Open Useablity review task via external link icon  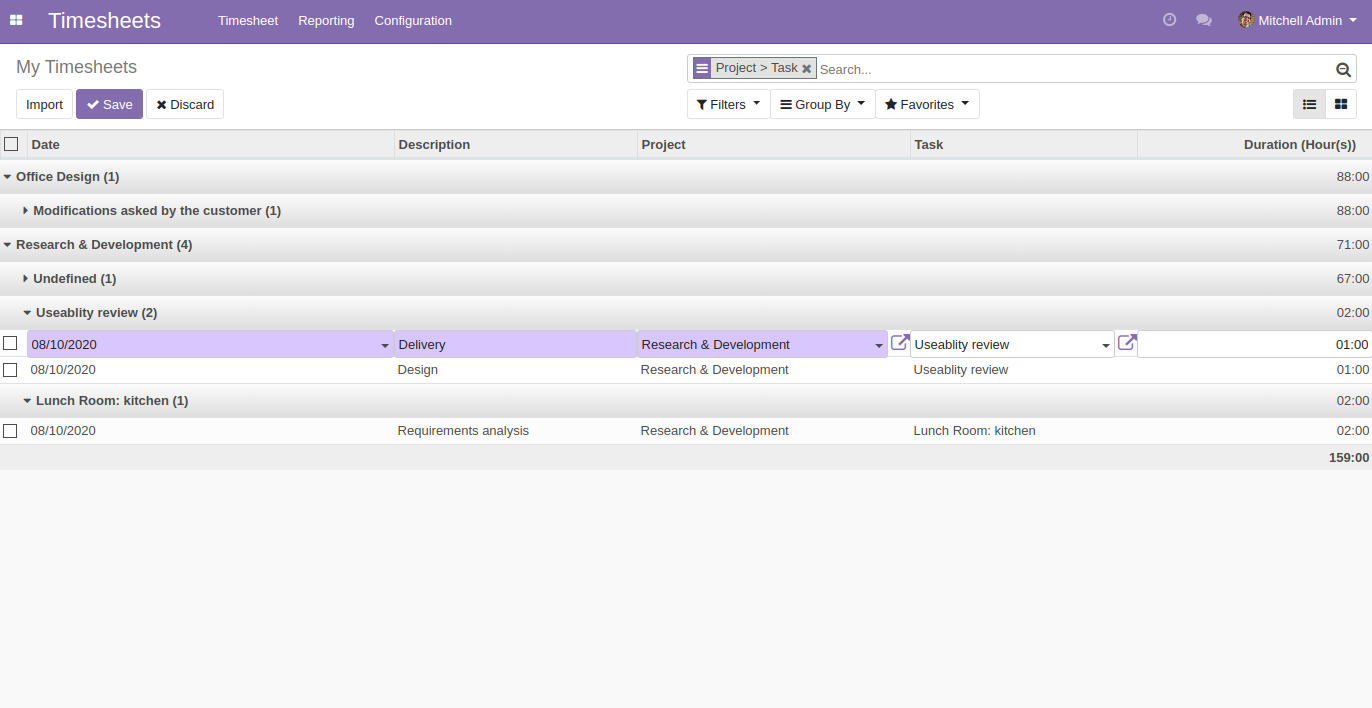tap(1126, 342)
